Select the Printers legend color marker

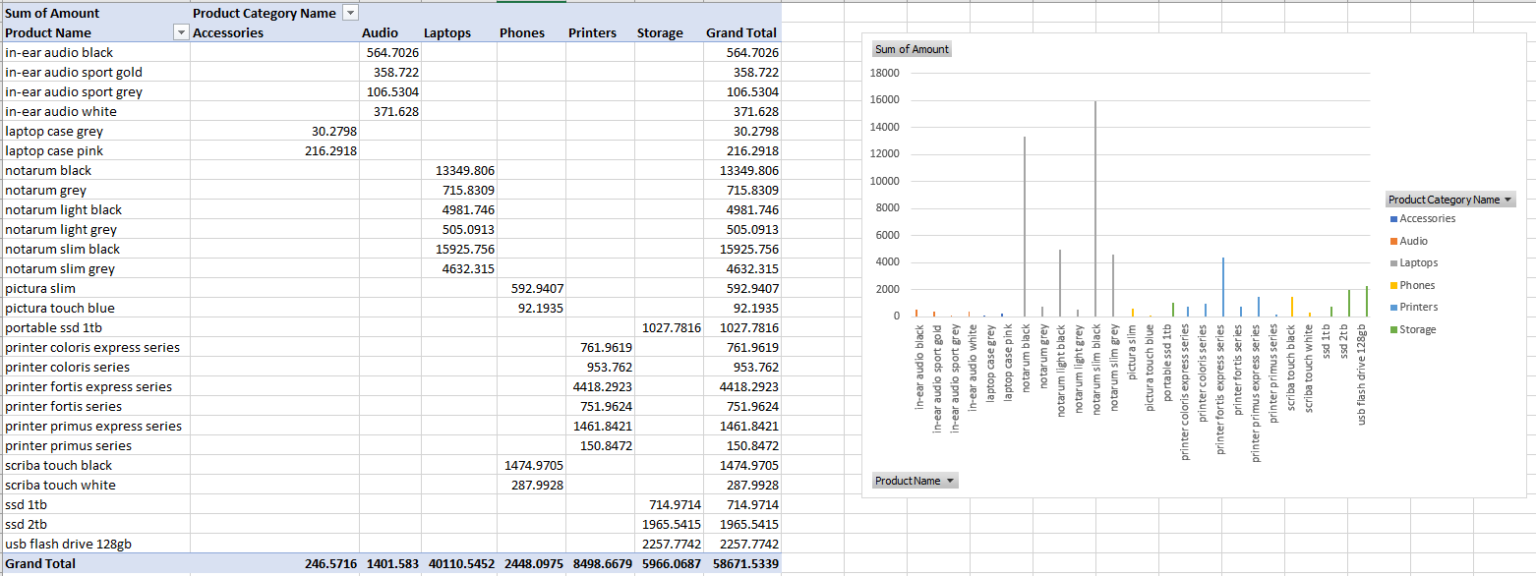point(1394,307)
